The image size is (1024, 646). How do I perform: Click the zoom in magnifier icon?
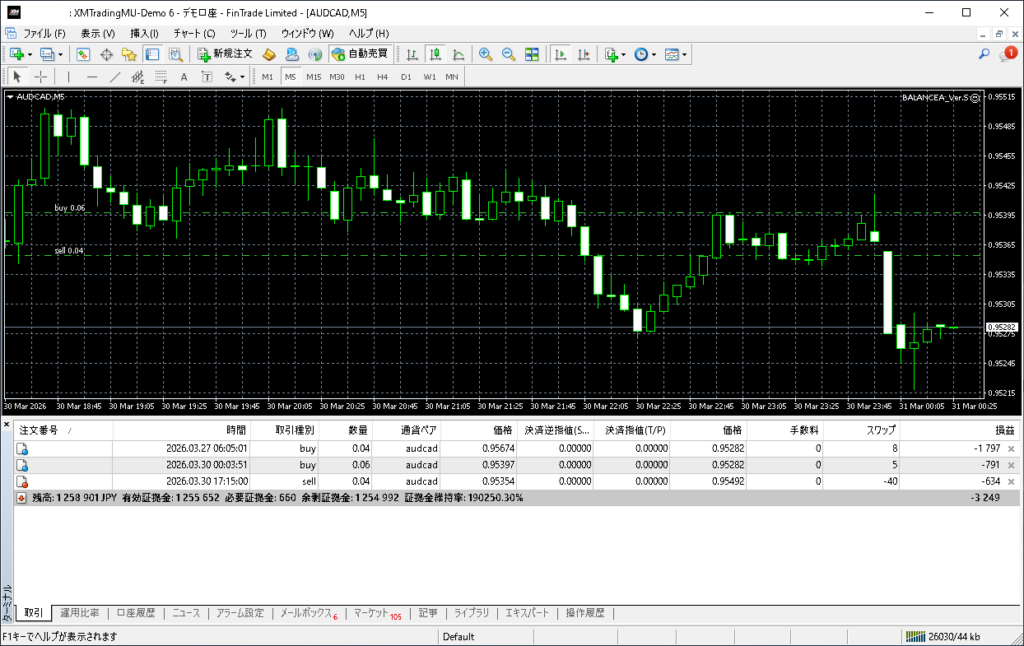[x=485, y=54]
